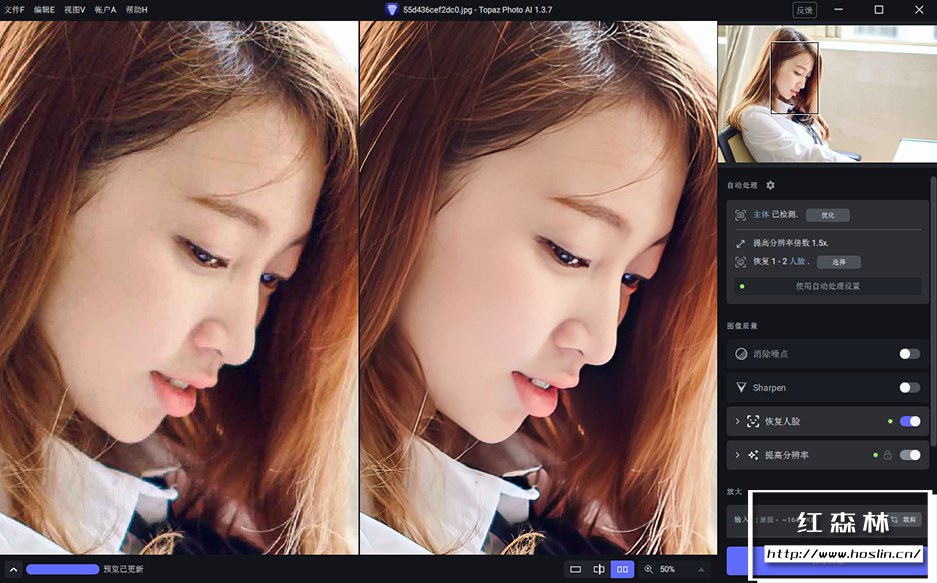Screen dimensions: 937x583
Task: Toggle 消除噪点 denoise switch on
Action: [910, 354]
